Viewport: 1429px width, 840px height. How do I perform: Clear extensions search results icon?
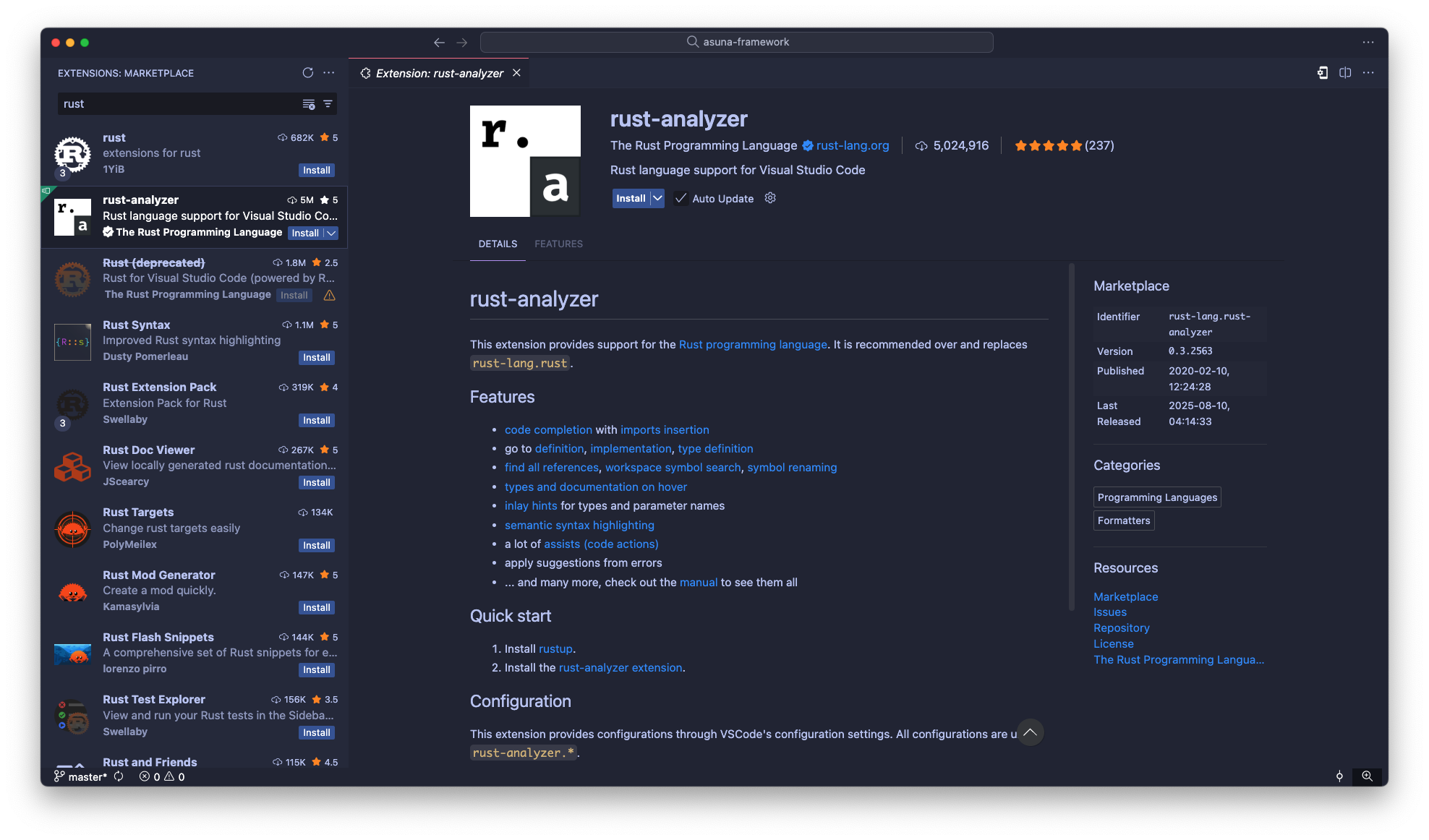309,104
